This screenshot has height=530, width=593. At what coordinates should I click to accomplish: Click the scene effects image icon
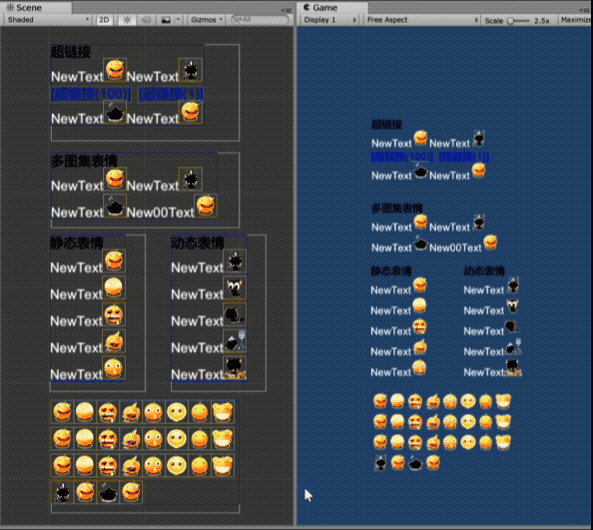point(166,20)
